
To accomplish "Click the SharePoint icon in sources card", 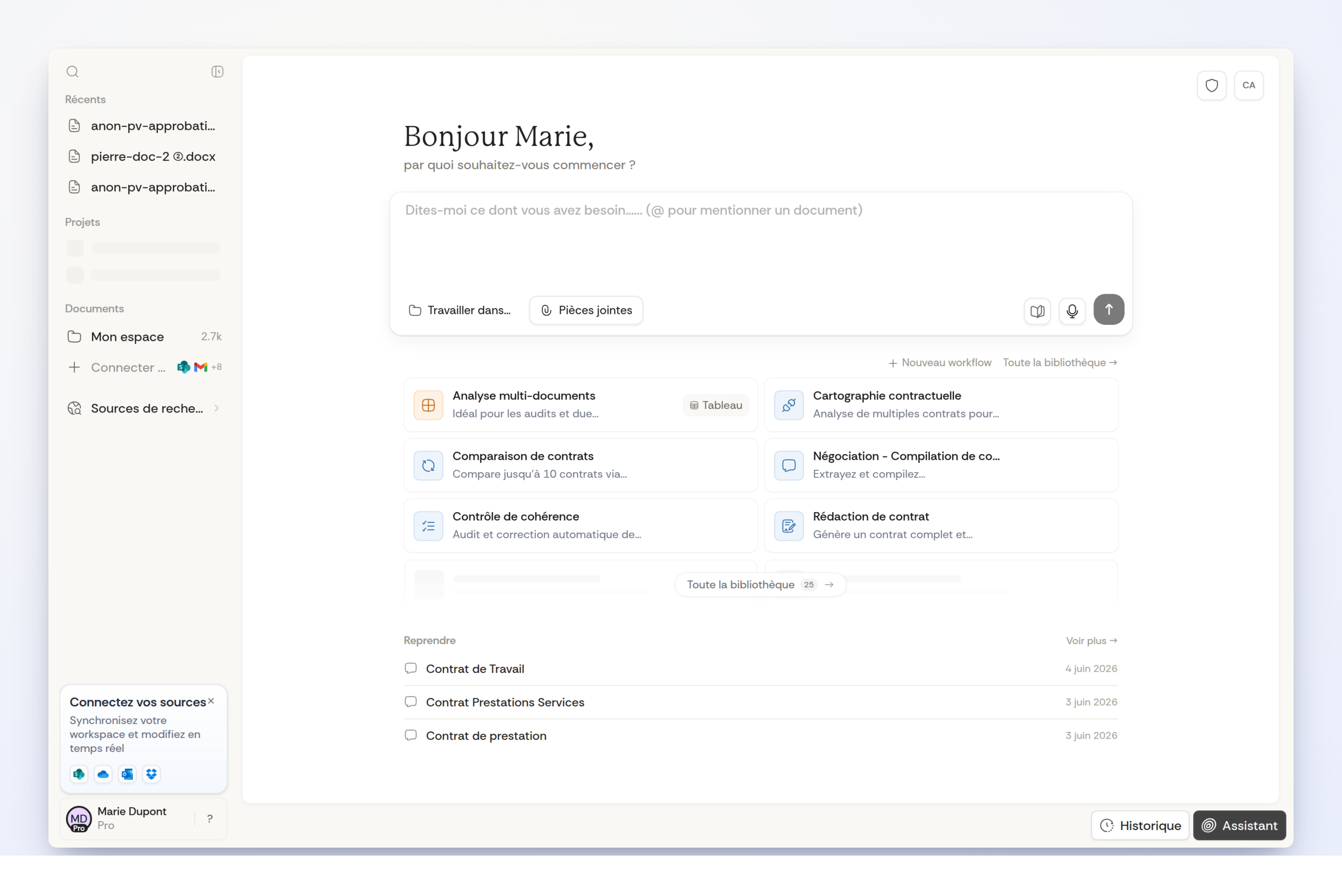I will [79, 774].
